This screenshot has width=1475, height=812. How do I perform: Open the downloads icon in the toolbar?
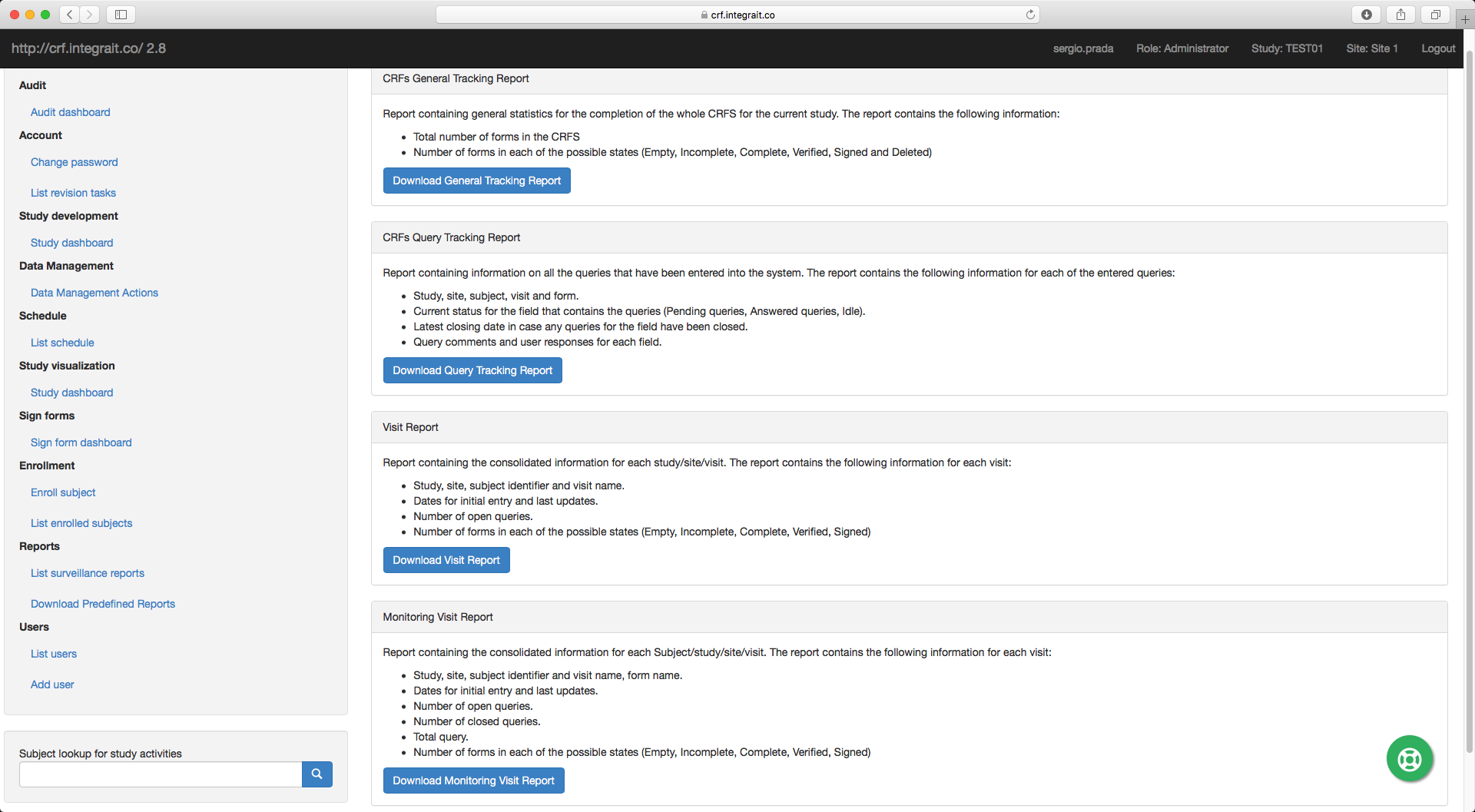(x=1366, y=14)
